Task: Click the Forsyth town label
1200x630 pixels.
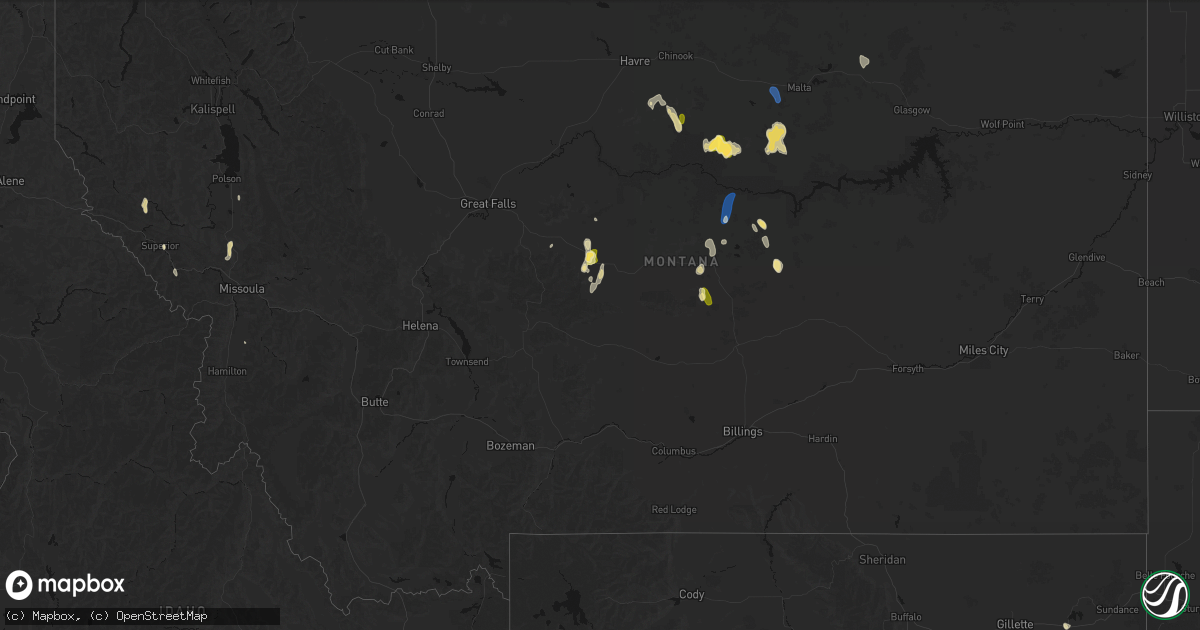Action: pyautogui.click(x=908, y=369)
